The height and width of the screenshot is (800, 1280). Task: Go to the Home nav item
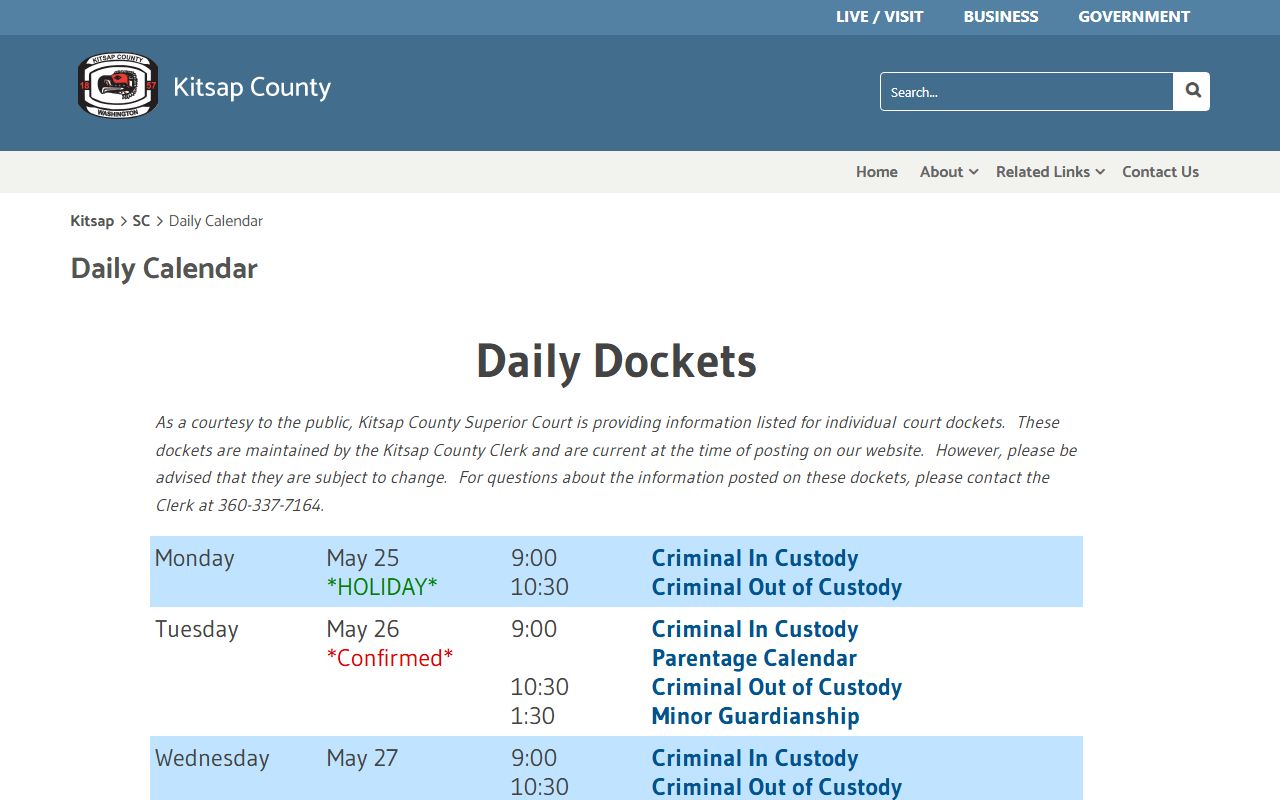(x=877, y=172)
